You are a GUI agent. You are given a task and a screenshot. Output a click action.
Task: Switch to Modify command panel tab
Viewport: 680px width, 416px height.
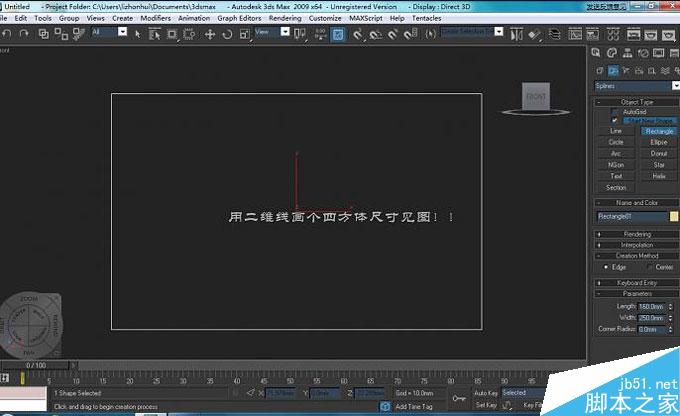pos(611,53)
